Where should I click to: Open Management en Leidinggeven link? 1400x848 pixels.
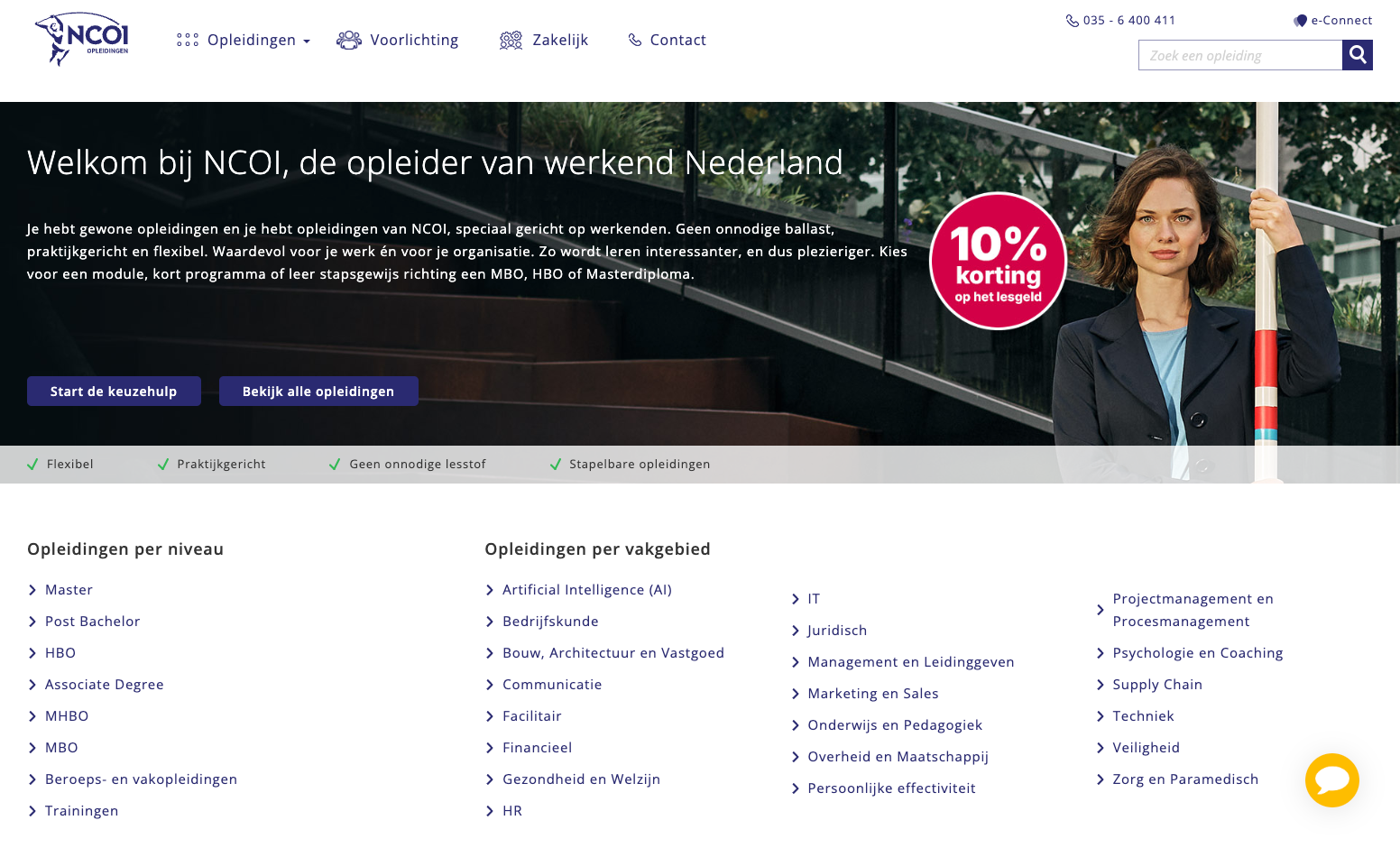911,662
